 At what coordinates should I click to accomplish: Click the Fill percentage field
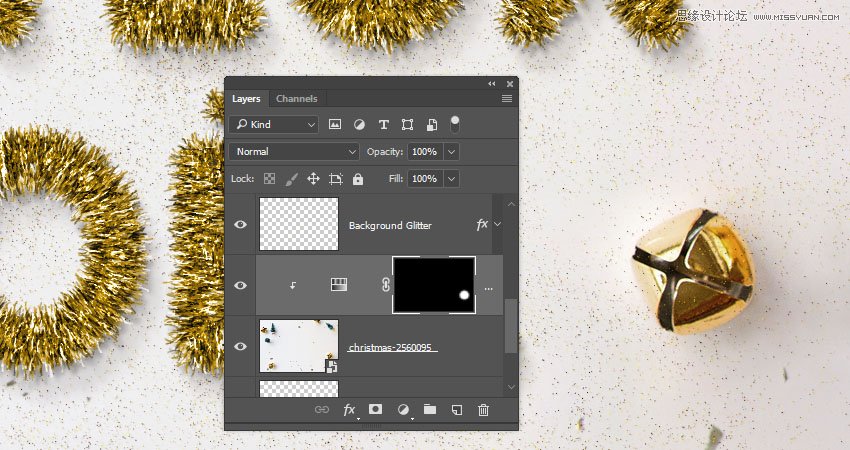tap(424, 179)
